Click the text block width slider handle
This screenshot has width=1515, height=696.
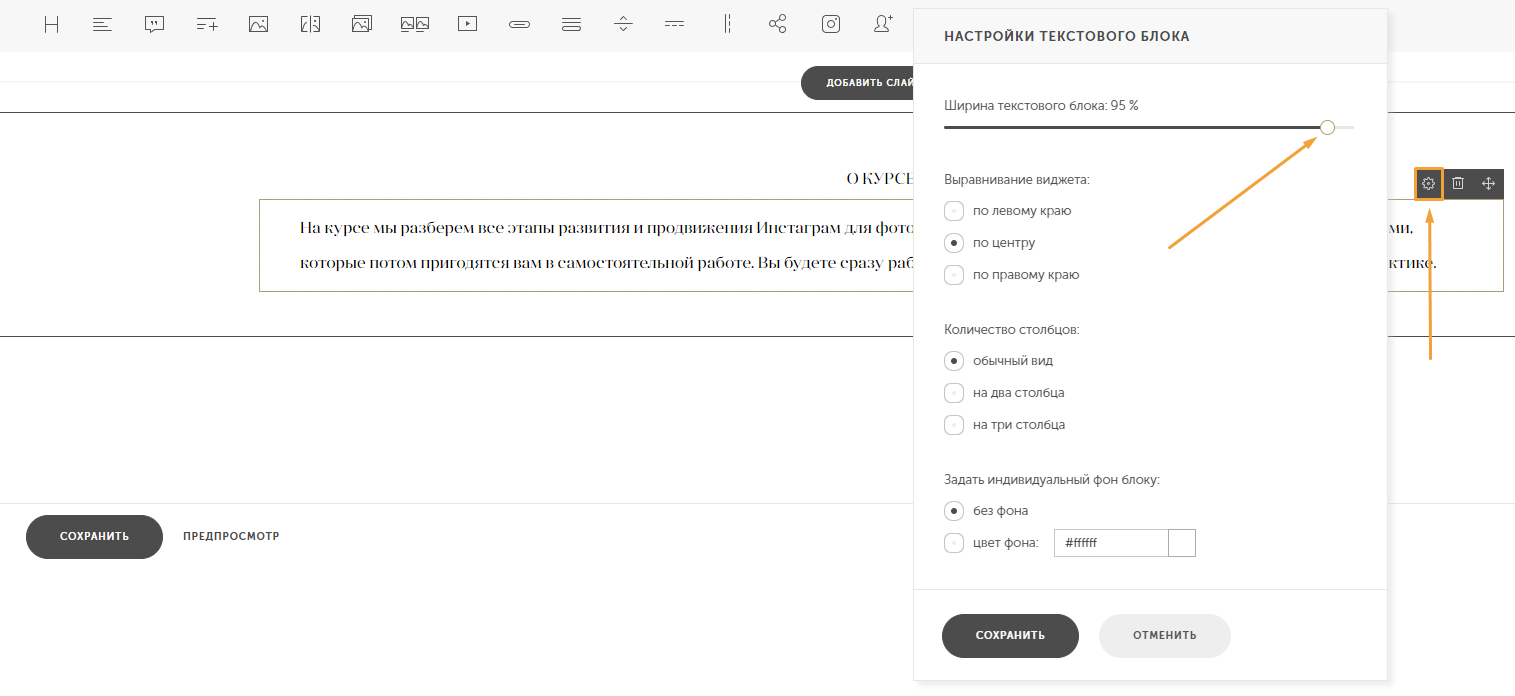(x=1327, y=128)
